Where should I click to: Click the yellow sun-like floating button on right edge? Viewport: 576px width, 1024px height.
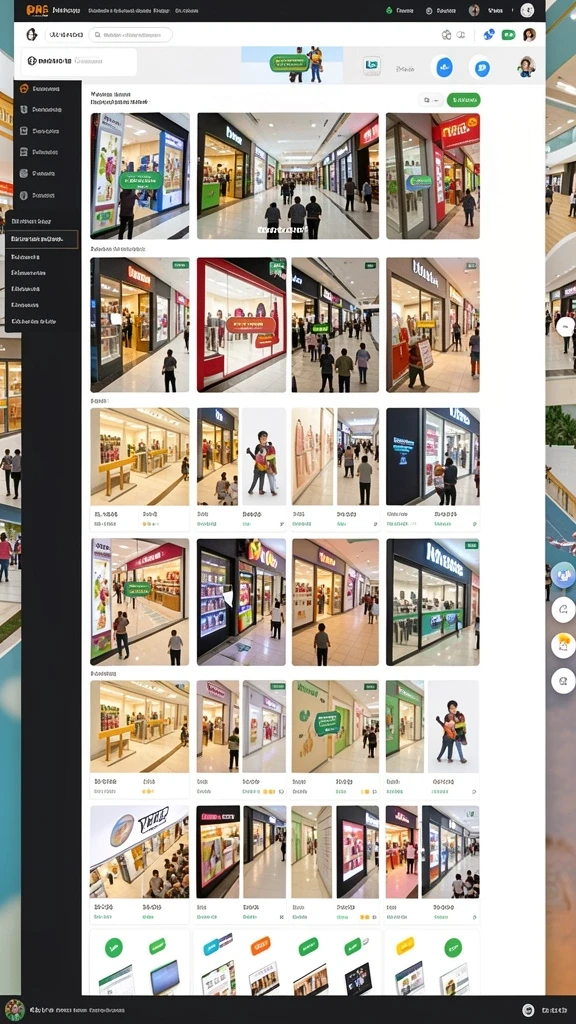(x=563, y=645)
